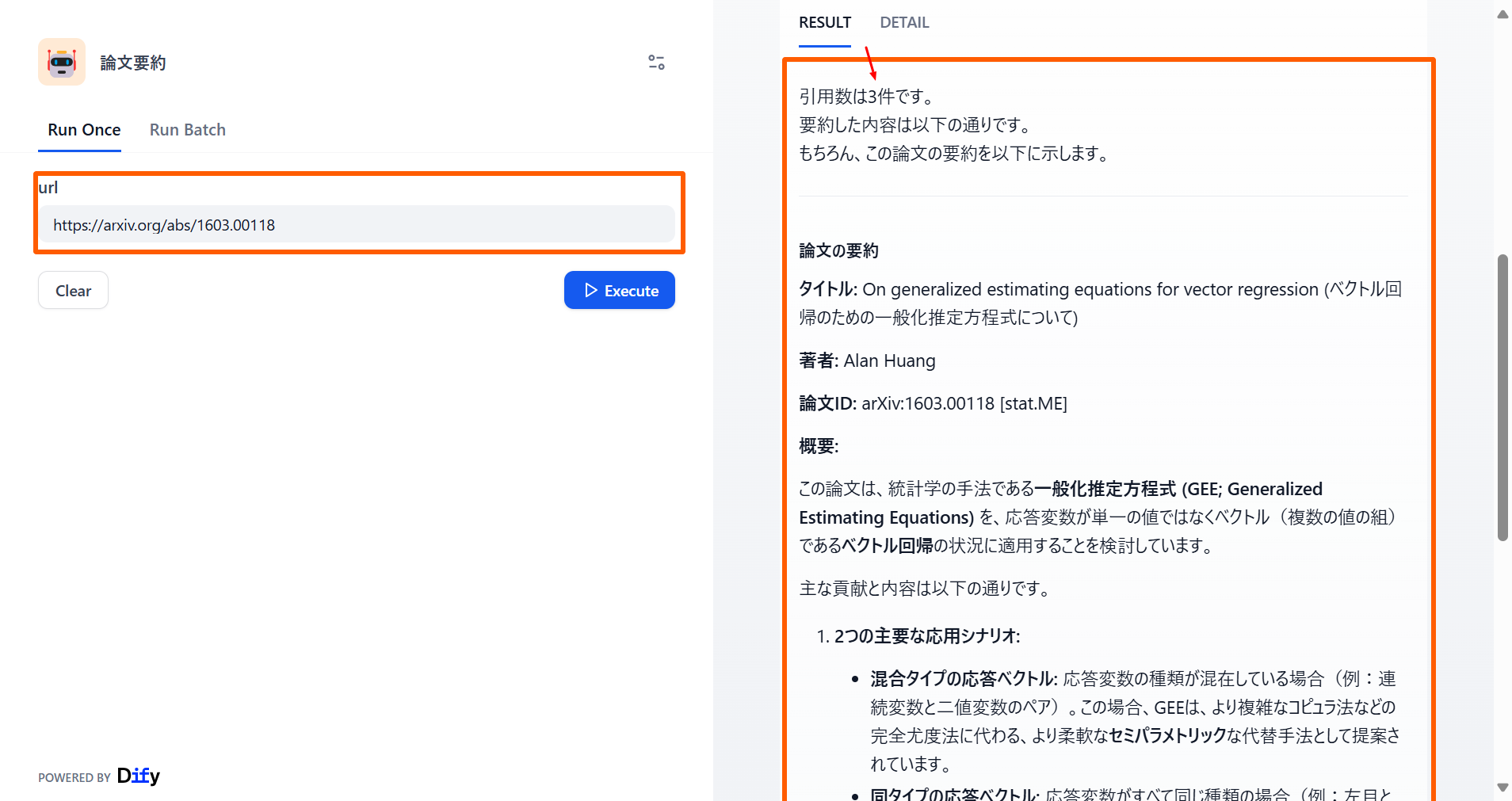Run the app with Execute button
Image resolution: width=1512 pixels, height=801 pixels.
(620, 291)
